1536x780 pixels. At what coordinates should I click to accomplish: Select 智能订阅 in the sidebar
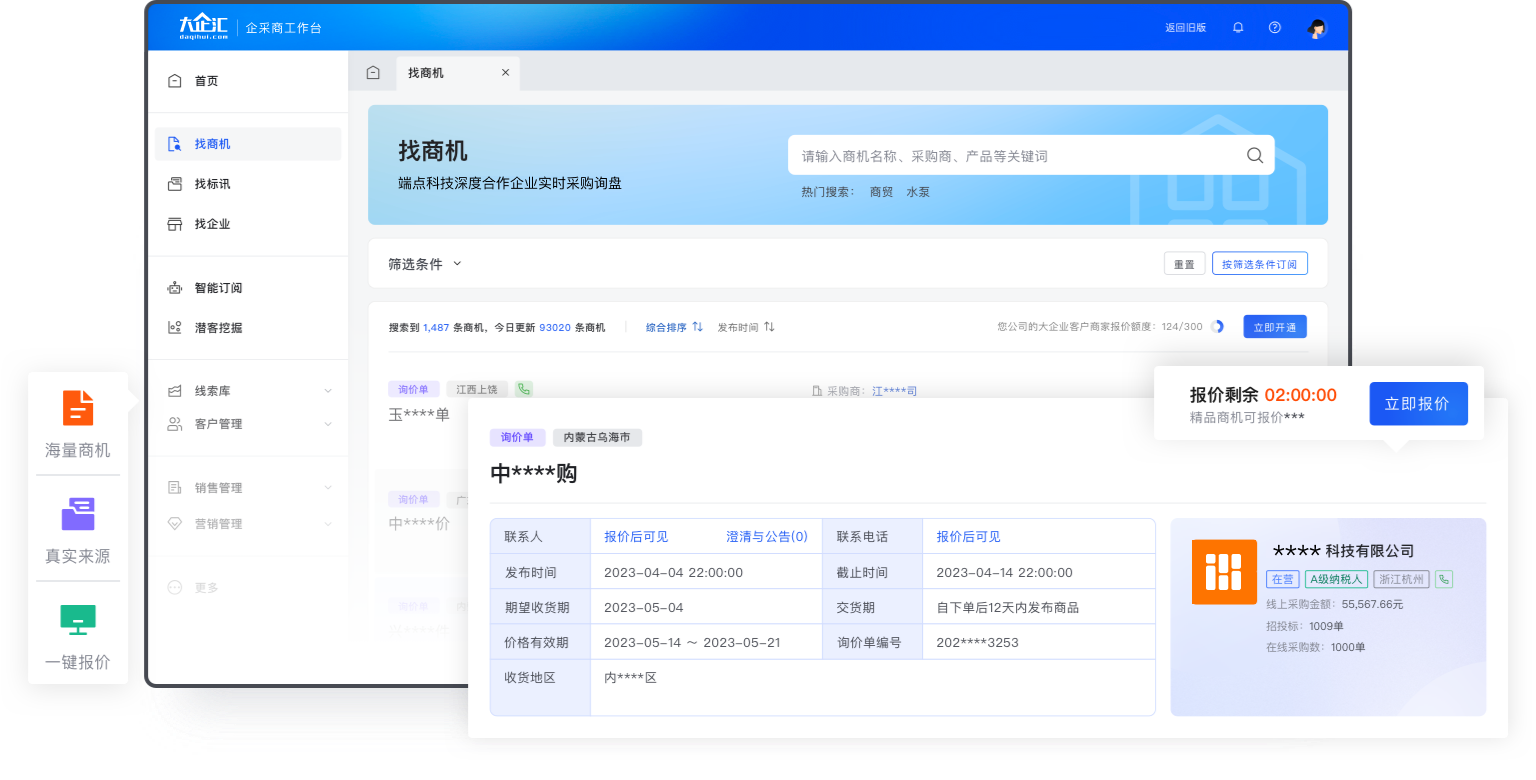point(218,288)
